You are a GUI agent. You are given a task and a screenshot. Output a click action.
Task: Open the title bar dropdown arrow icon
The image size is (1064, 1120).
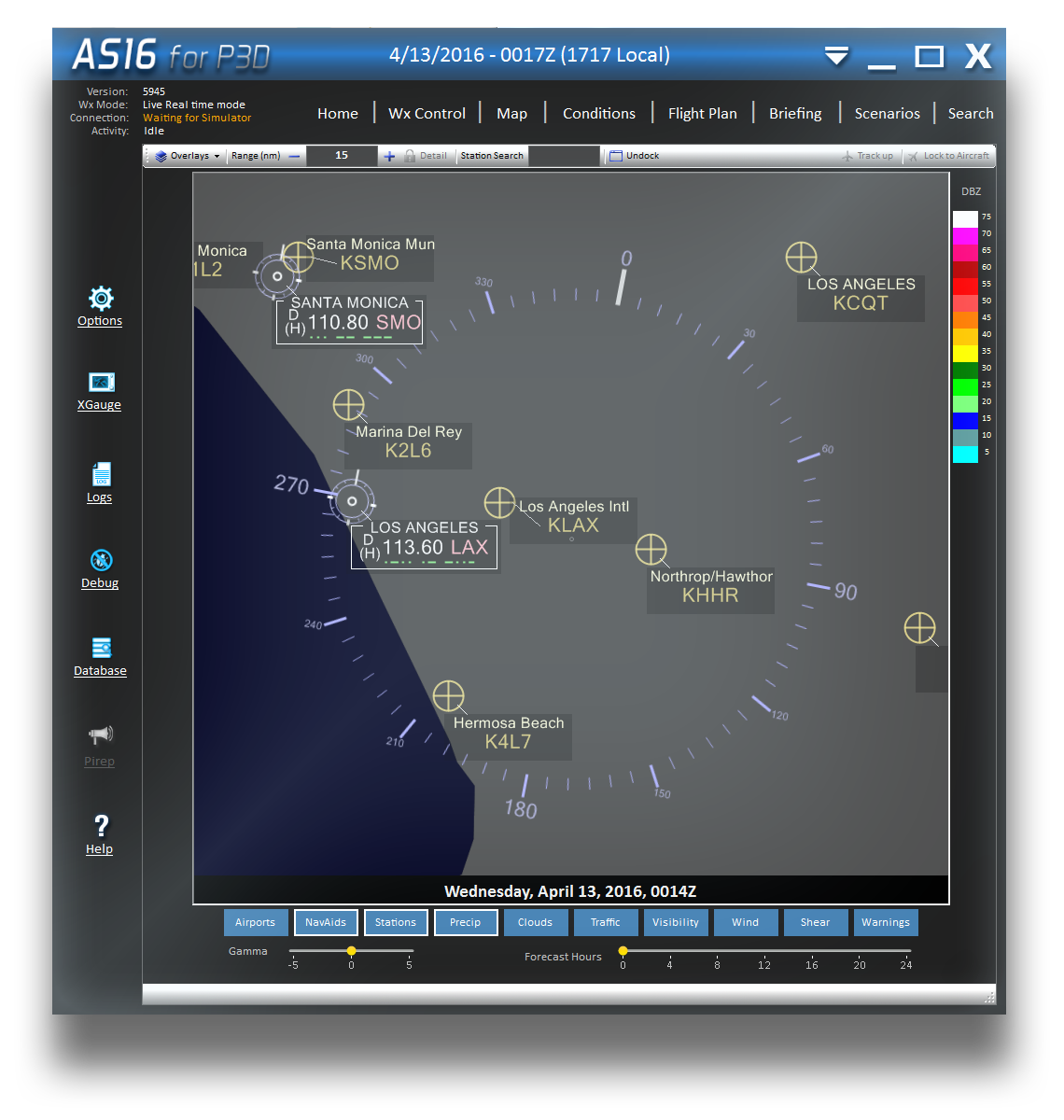point(836,56)
